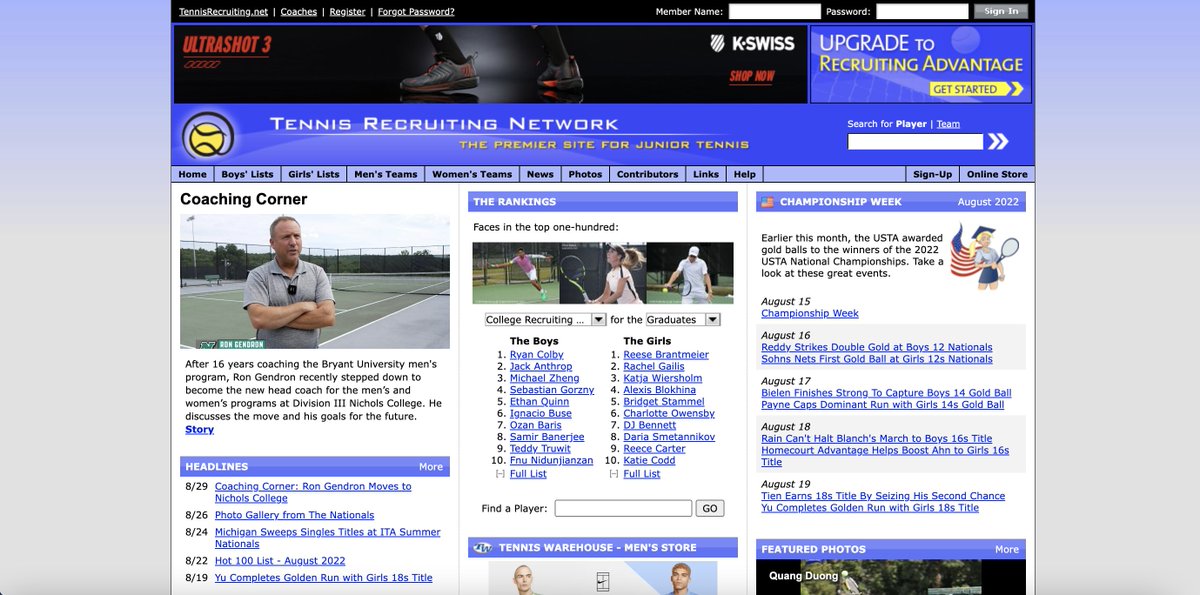Screen dimensions: 1200x595
Task: Click the Shop Now K-Swiss ad
Action: [752, 76]
